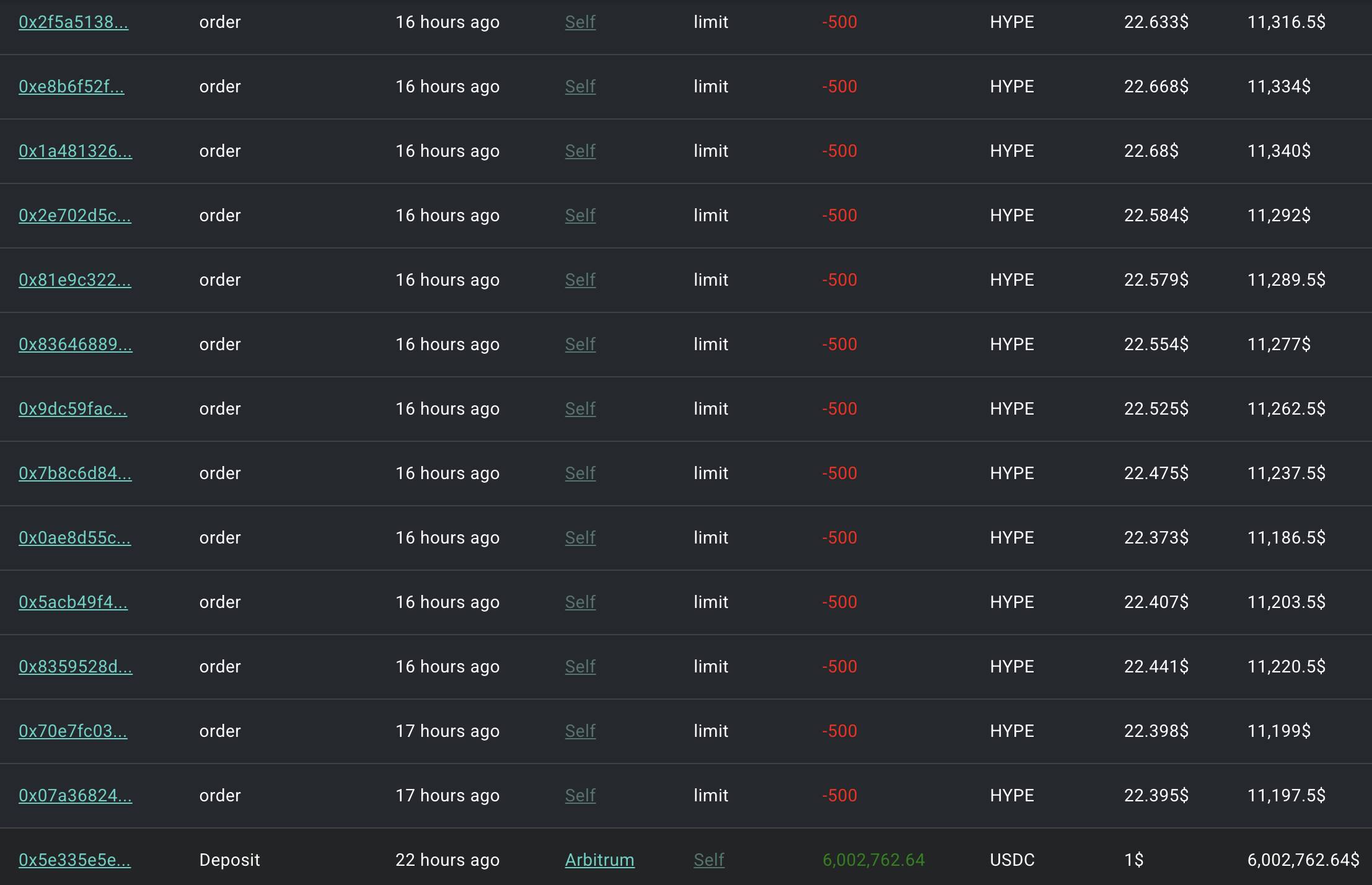The image size is (1372, 885).
Task: Click Self link in 22.525$ order row
Action: point(580,409)
